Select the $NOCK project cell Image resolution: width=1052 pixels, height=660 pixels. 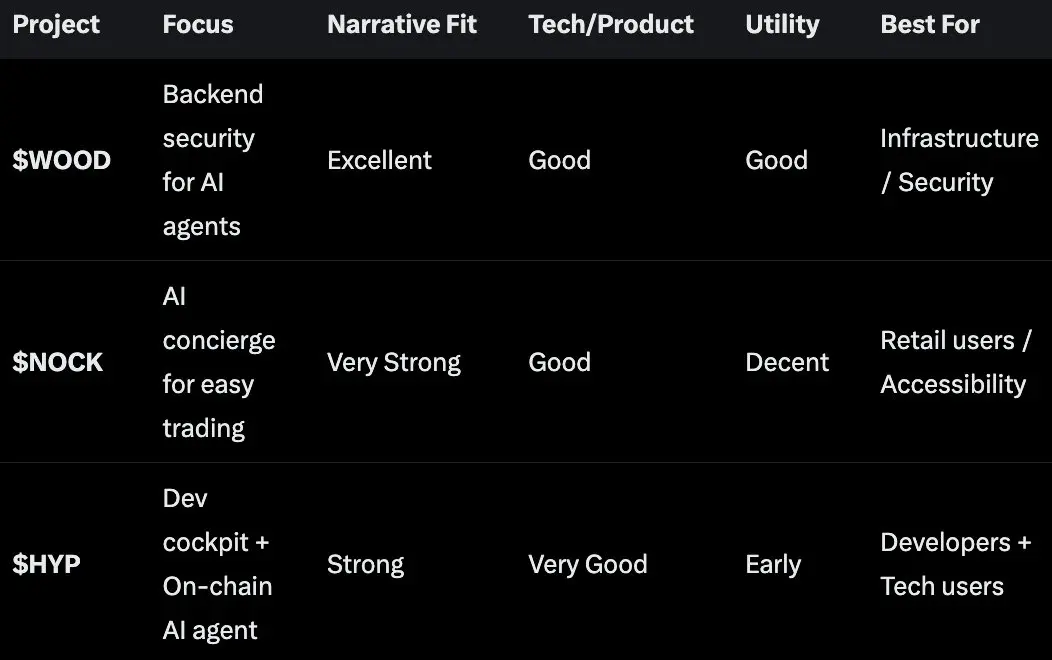tap(58, 362)
